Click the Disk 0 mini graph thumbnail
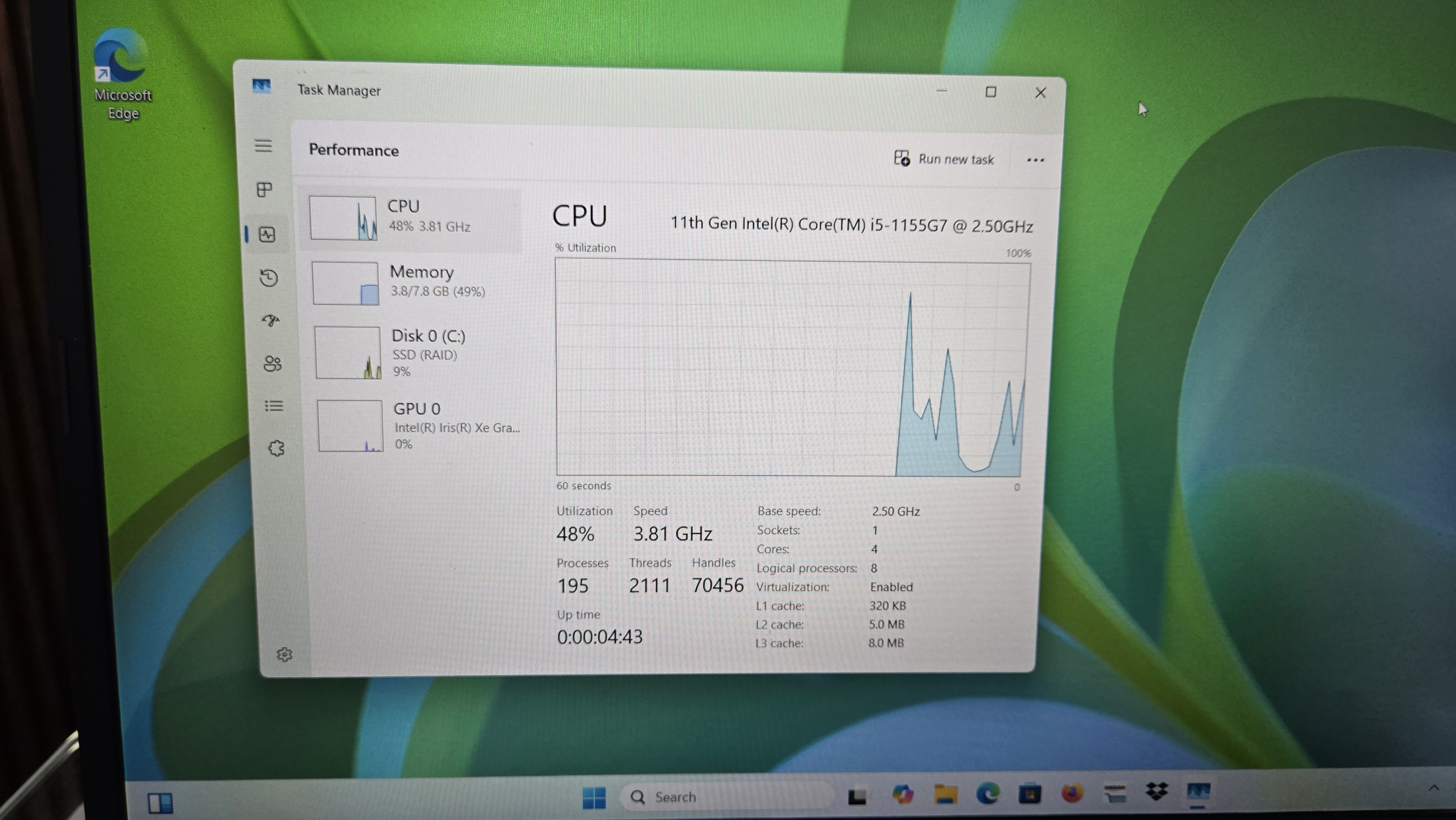Image resolution: width=1456 pixels, height=820 pixels. pyautogui.click(x=348, y=352)
